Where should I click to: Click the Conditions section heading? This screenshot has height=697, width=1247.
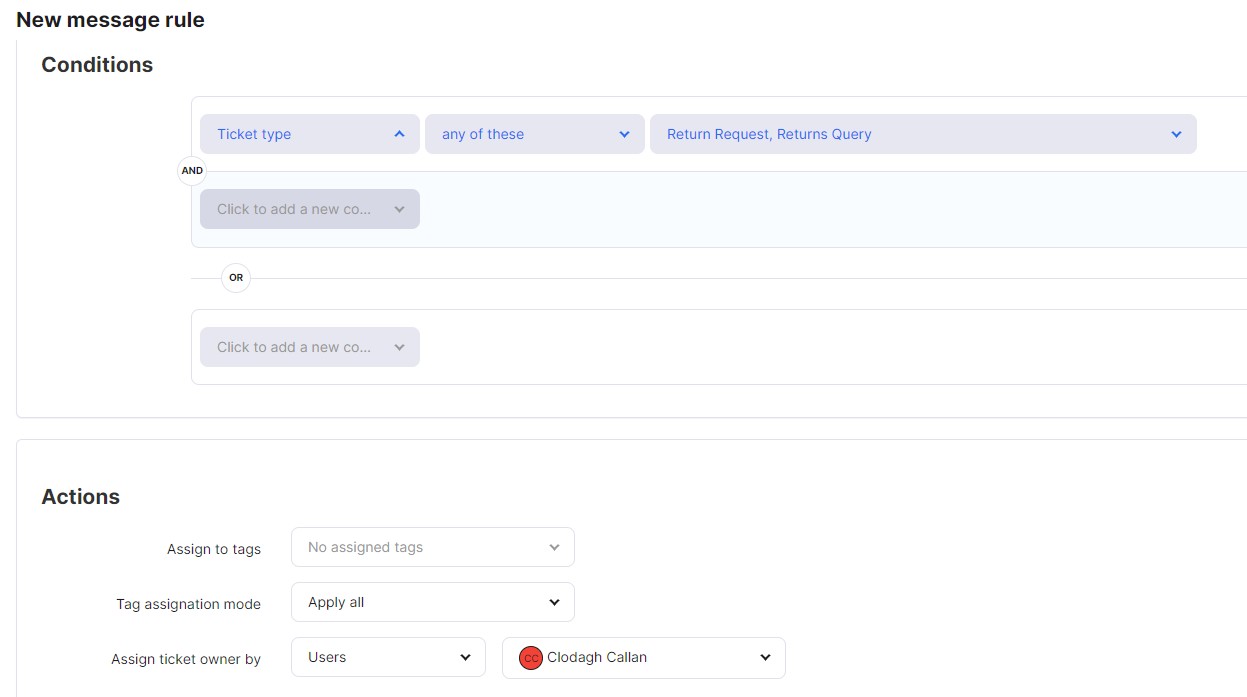click(97, 65)
